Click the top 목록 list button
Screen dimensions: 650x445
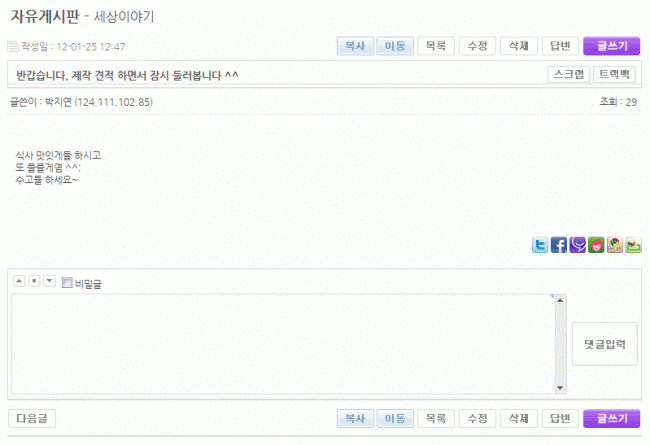436,46
